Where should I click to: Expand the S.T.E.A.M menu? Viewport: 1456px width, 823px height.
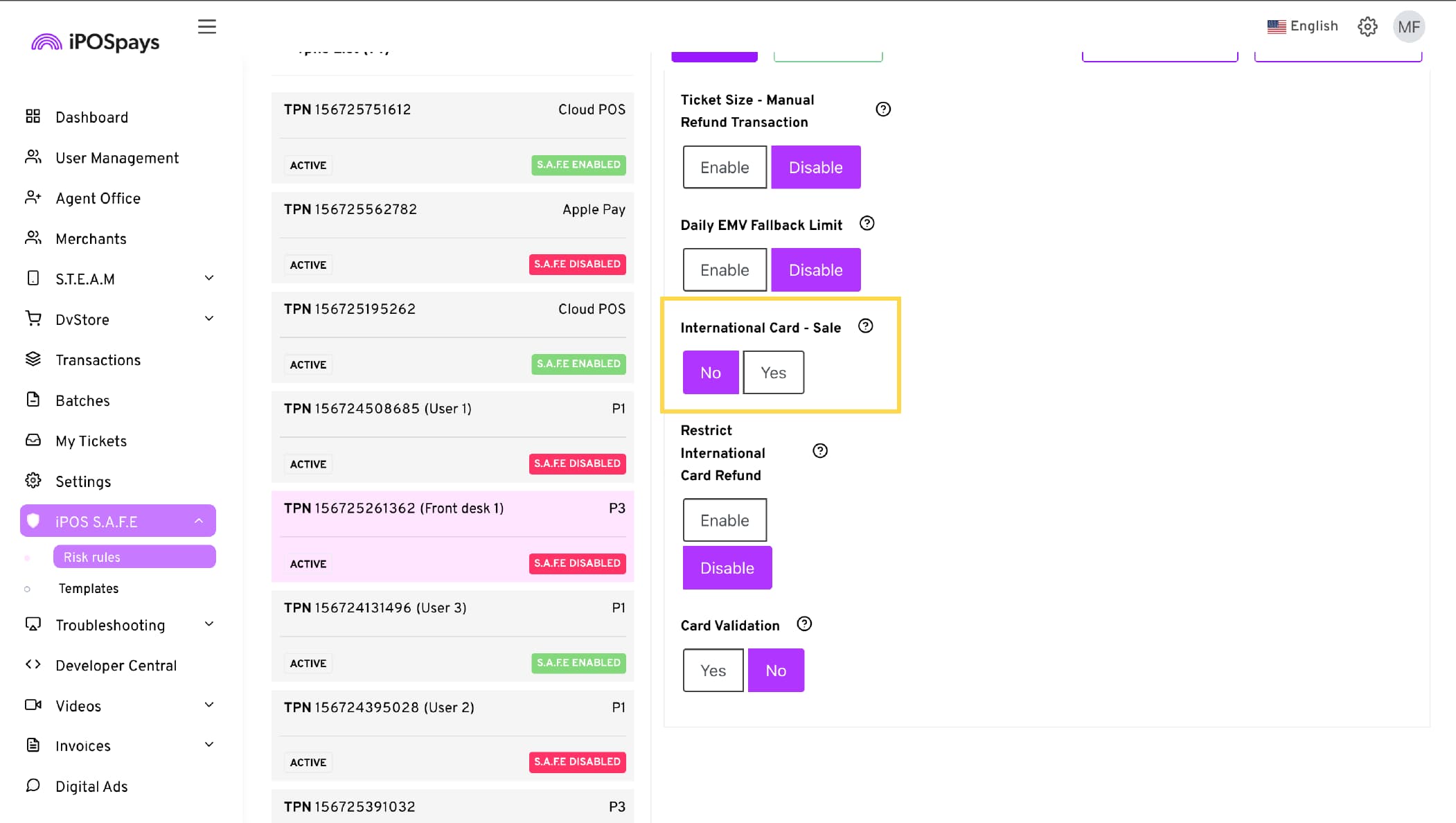pos(209,278)
